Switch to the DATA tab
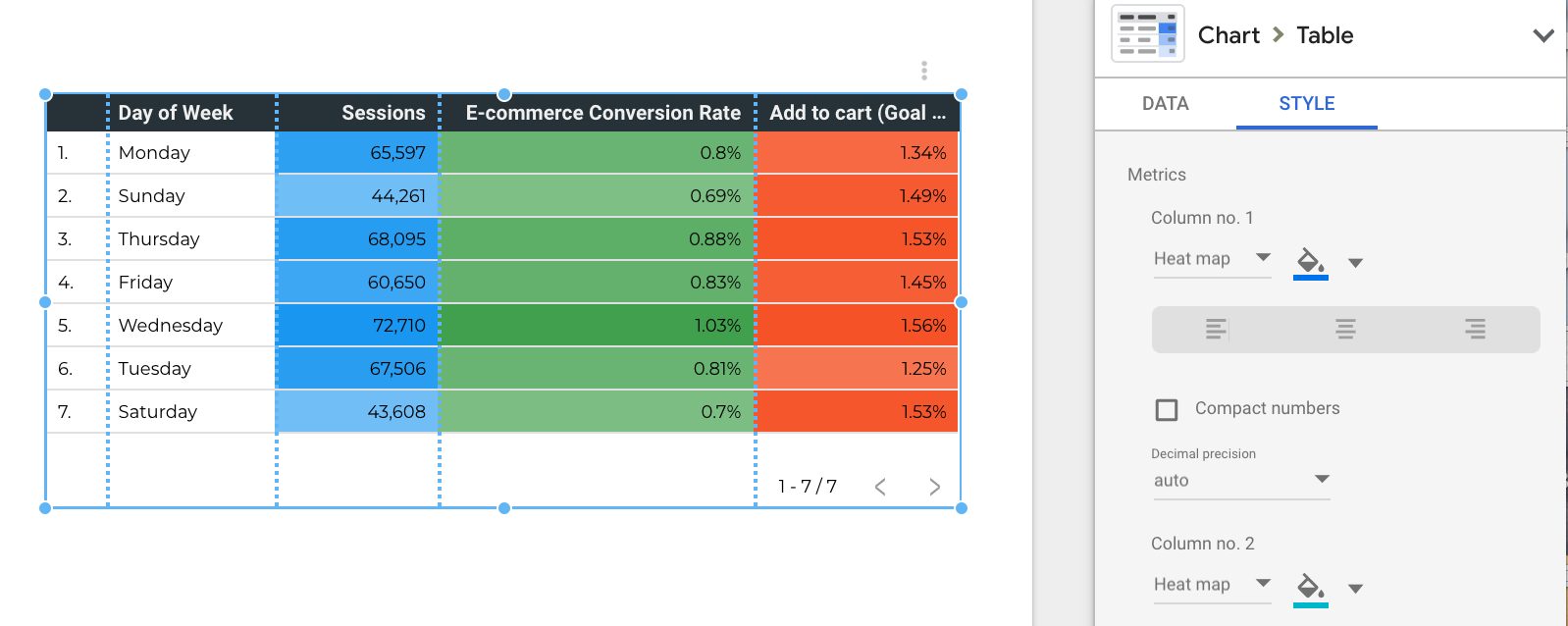This screenshot has width=1568, height=626. (x=1163, y=103)
